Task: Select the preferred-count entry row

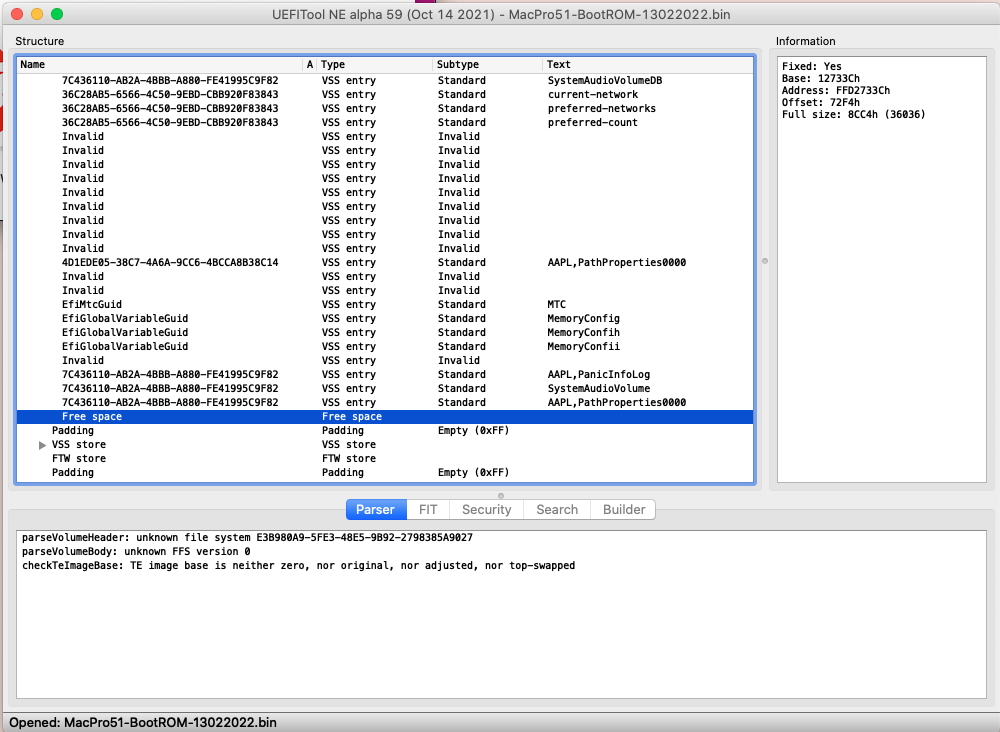Action: [385, 122]
